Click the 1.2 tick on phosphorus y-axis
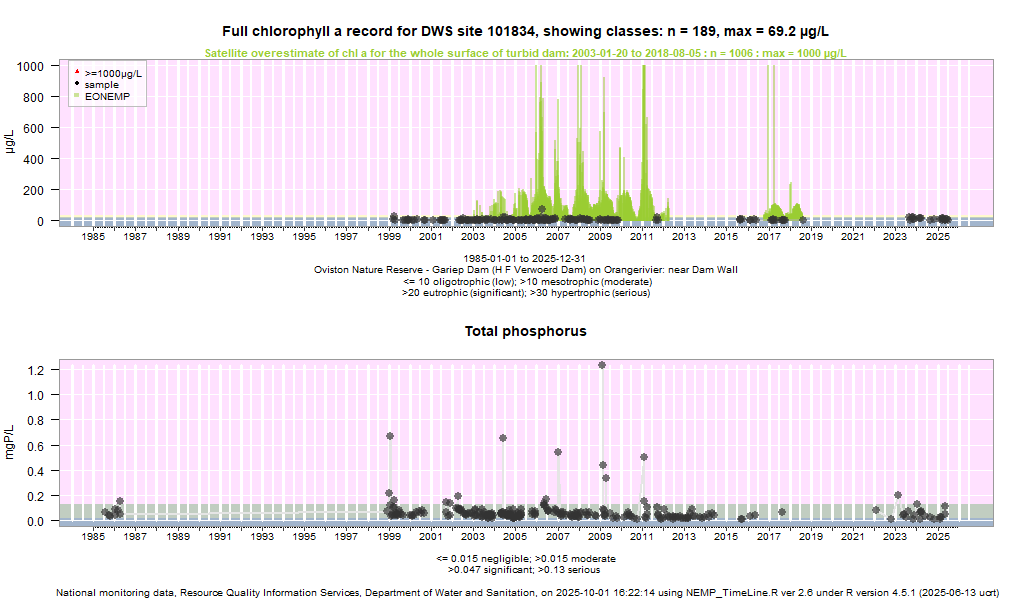This screenshot has width=1024, height=600. tap(36, 370)
